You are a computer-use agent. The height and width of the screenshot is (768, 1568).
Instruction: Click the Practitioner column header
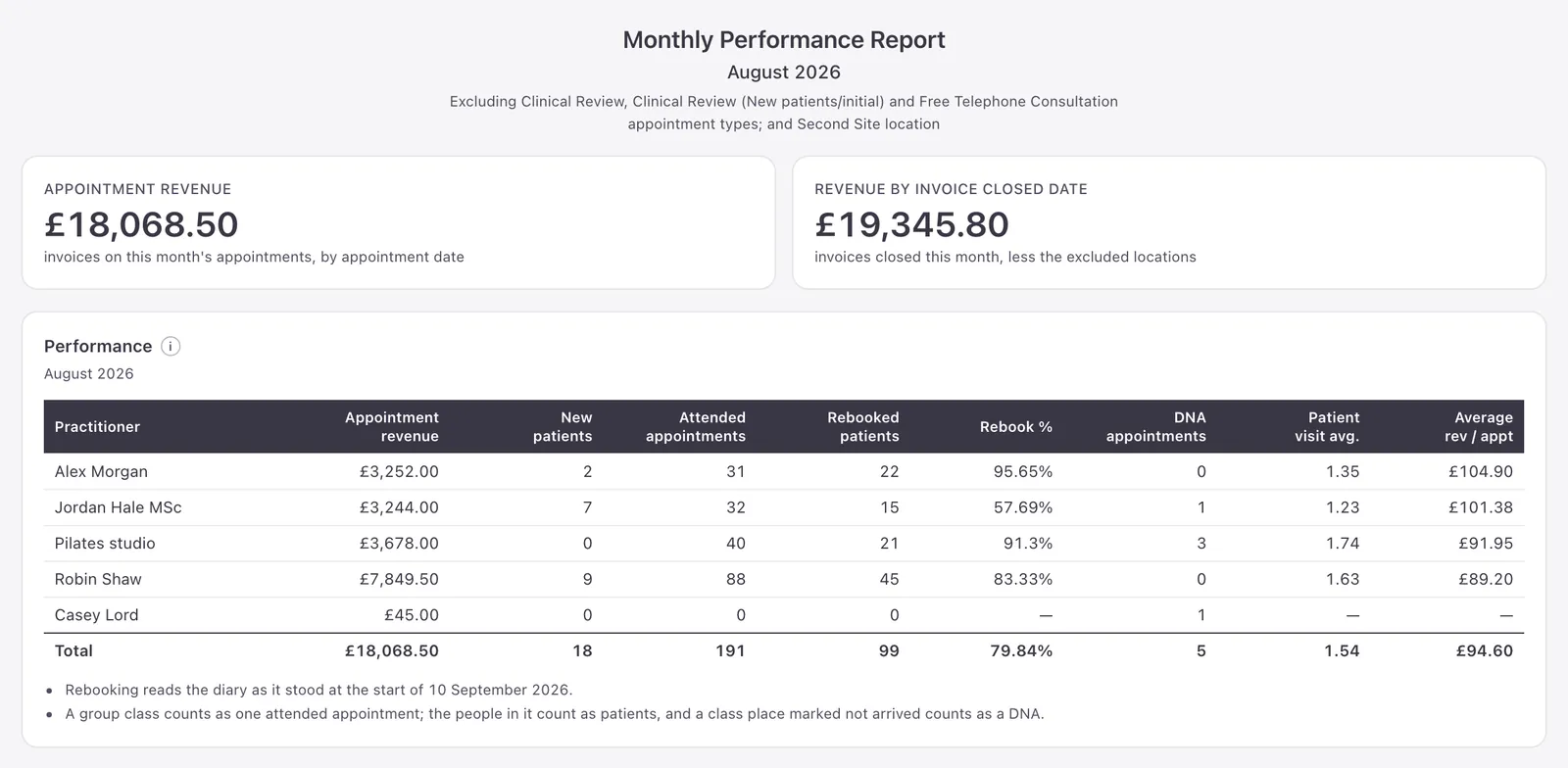coord(97,427)
